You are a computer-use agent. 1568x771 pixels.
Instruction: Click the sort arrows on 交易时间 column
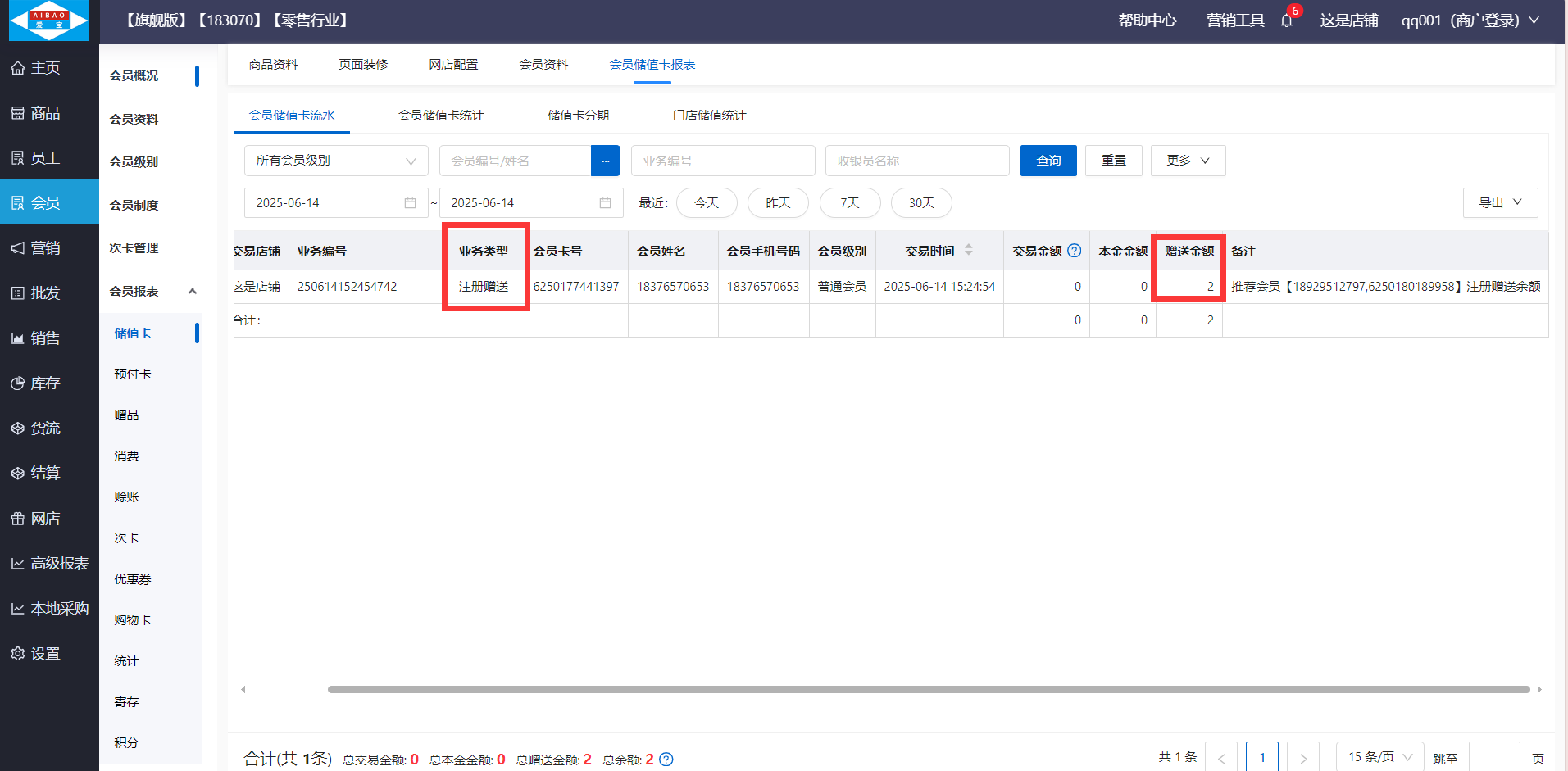click(x=968, y=251)
